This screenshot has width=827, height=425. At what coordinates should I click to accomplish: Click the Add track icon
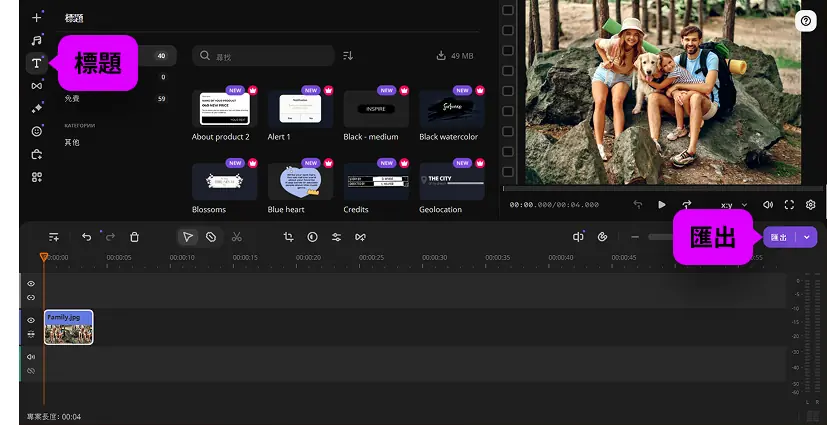tap(54, 237)
